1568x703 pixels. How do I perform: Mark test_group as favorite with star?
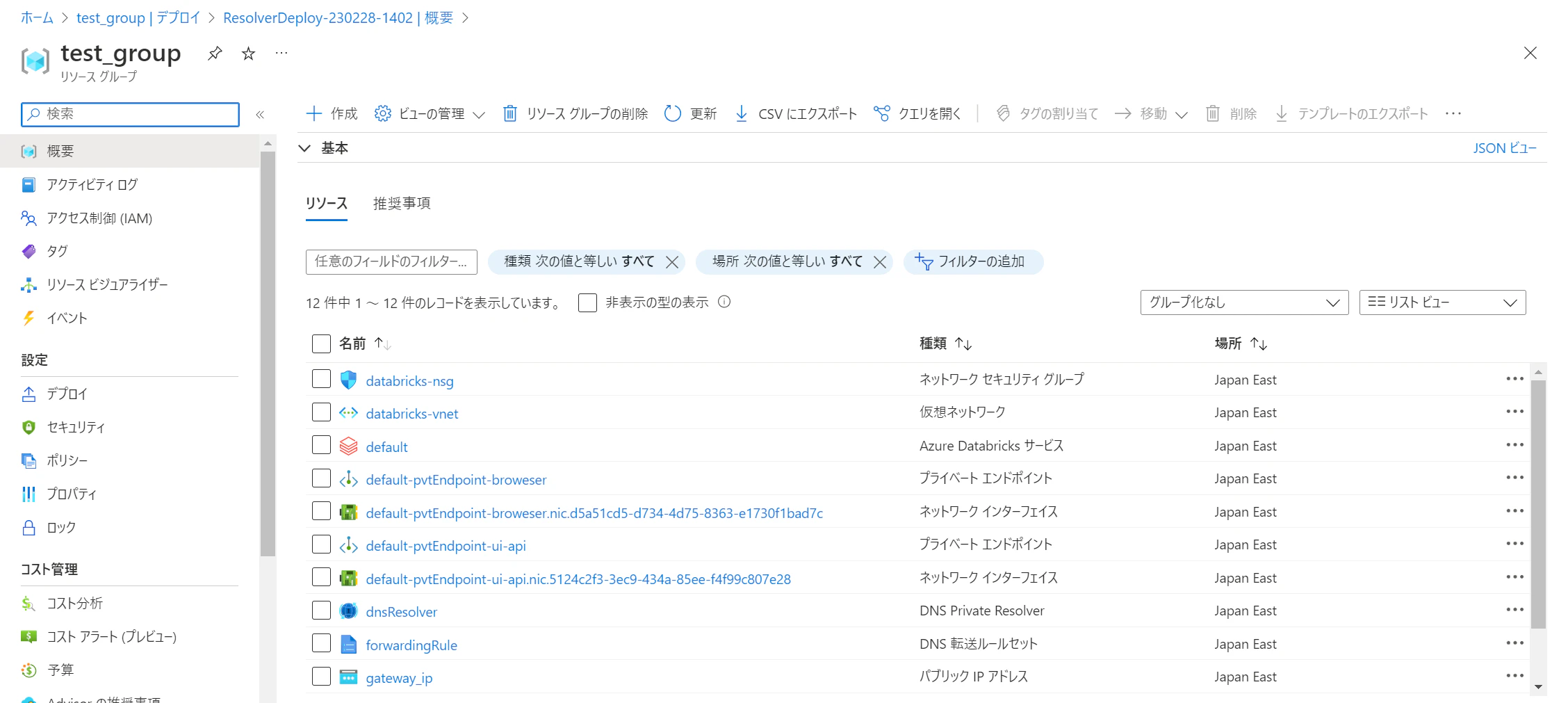click(x=248, y=54)
